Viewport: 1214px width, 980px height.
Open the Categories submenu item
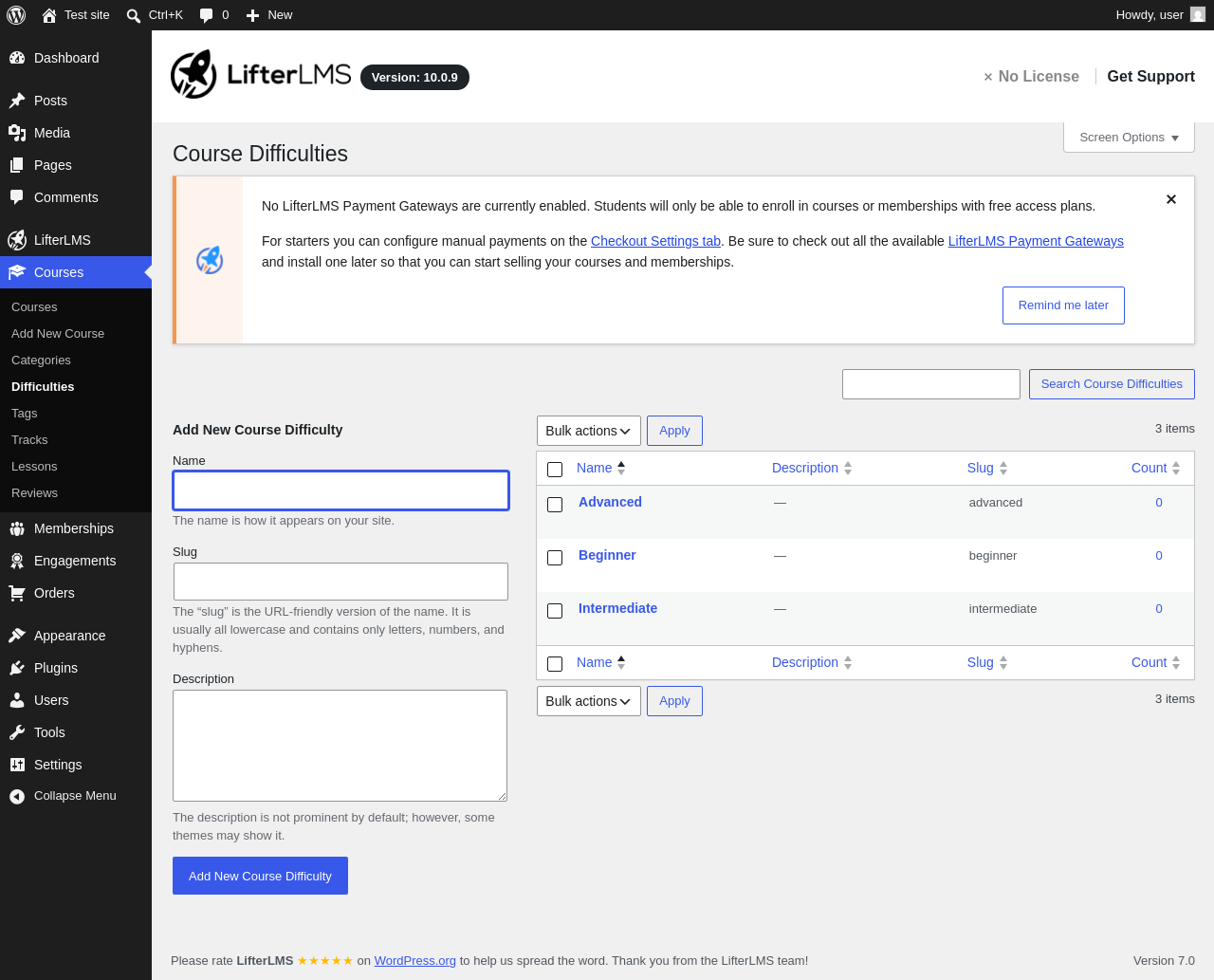click(x=41, y=361)
